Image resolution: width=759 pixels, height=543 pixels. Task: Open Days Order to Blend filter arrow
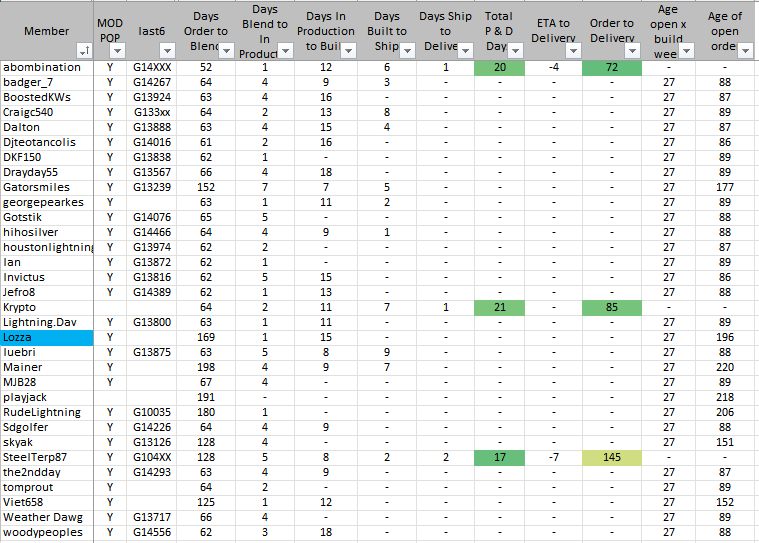coord(225,51)
